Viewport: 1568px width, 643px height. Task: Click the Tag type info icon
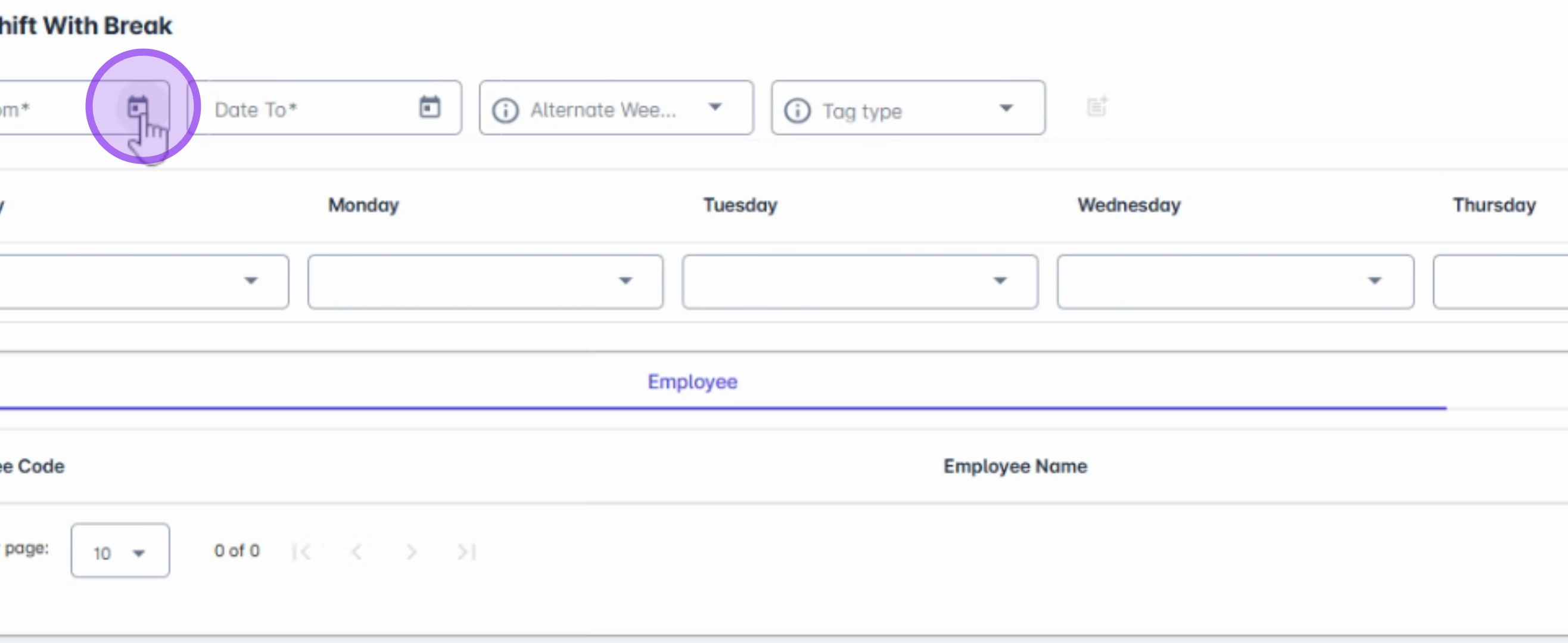coord(797,111)
